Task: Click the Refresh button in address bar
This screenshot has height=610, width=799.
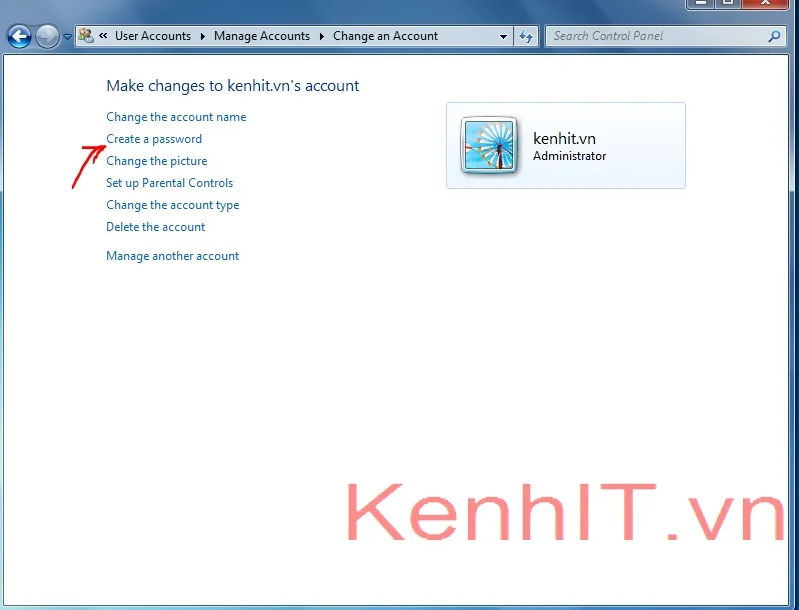Action: 527,36
